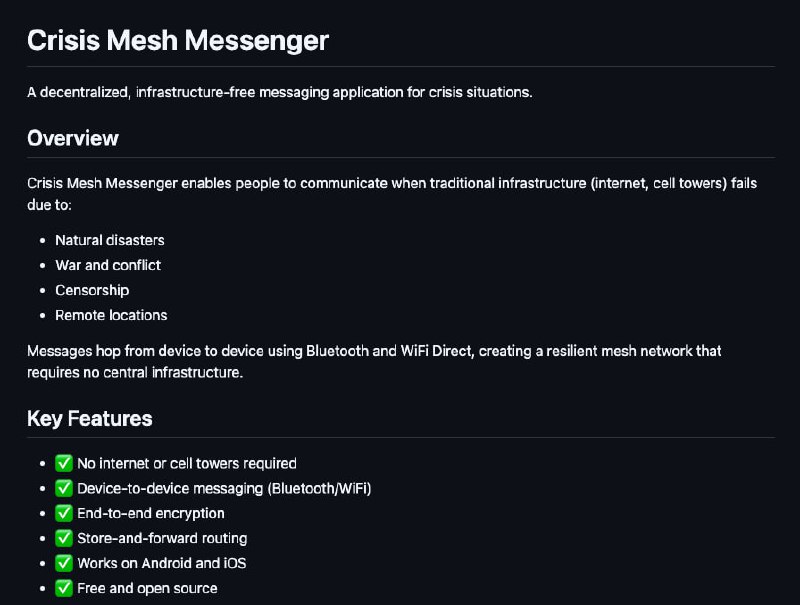The width and height of the screenshot is (800, 605).
Task: Click the "No internet or cell towers required" text
Action: coord(187,463)
